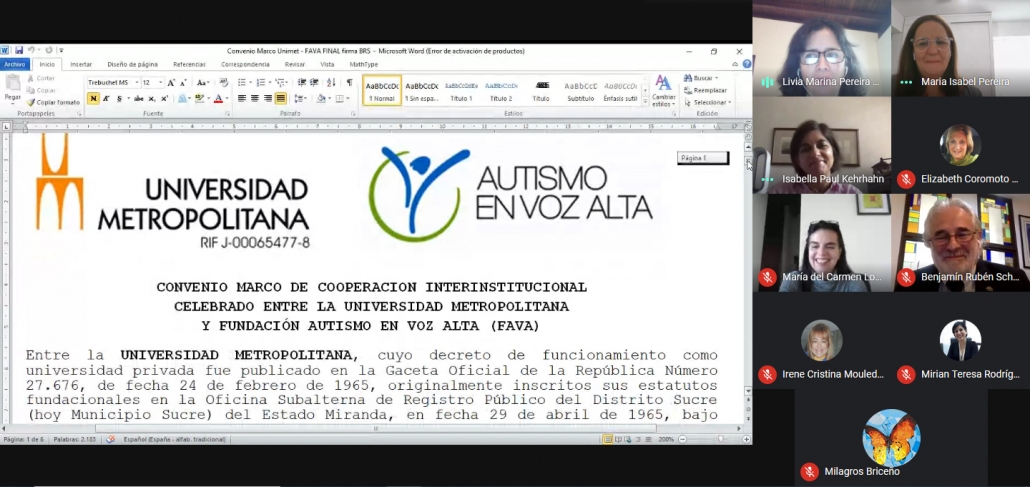This screenshot has width=1030, height=487.
Task: Switch to the Correspondencia tab
Action: (x=245, y=64)
